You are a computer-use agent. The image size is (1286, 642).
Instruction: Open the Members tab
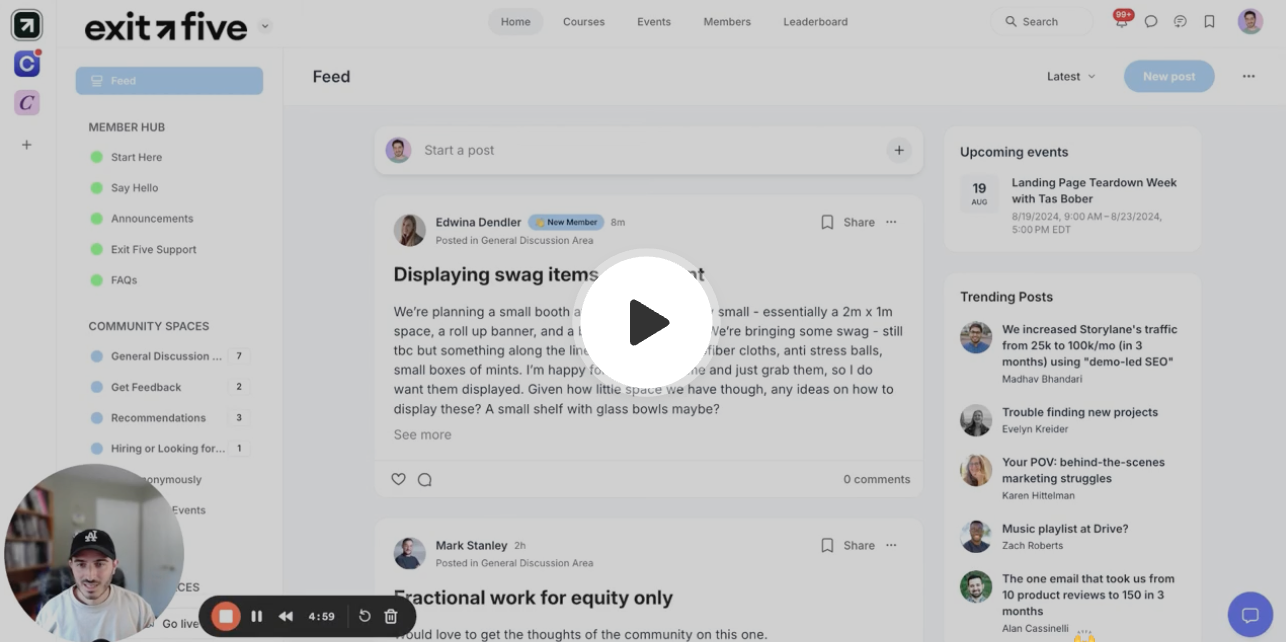click(725, 21)
